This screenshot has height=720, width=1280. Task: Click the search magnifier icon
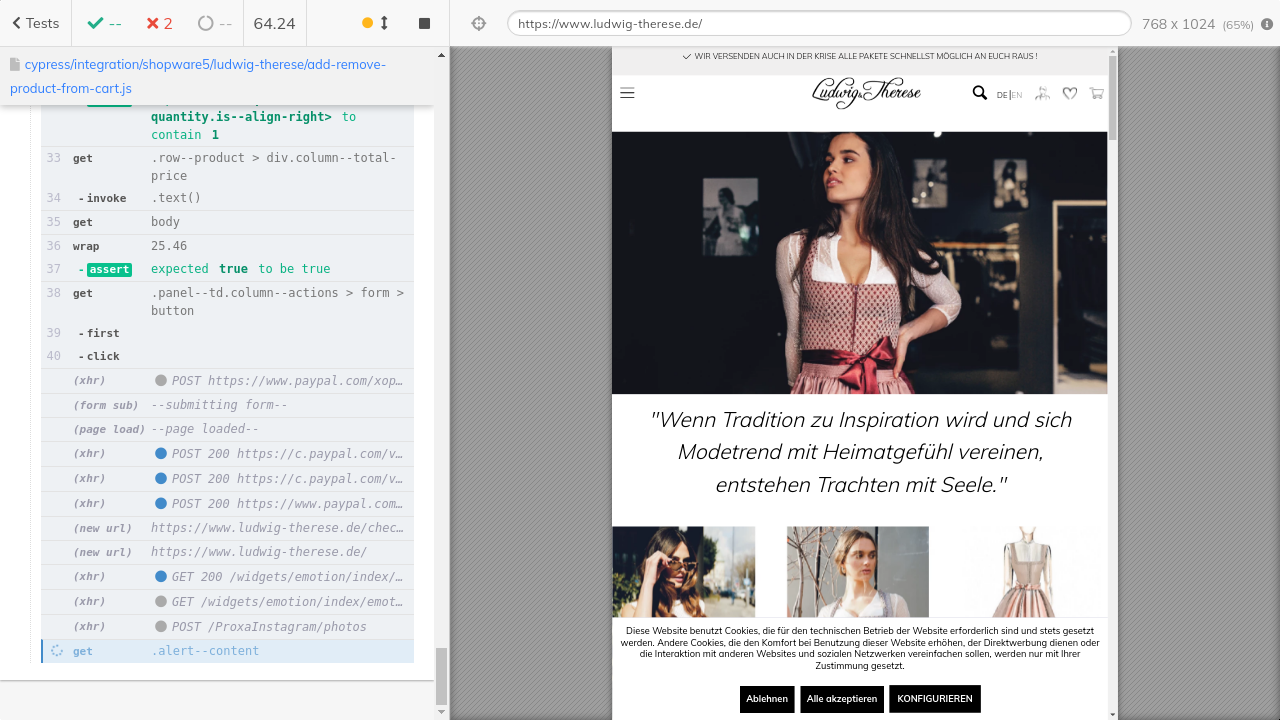tap(979, 93)
